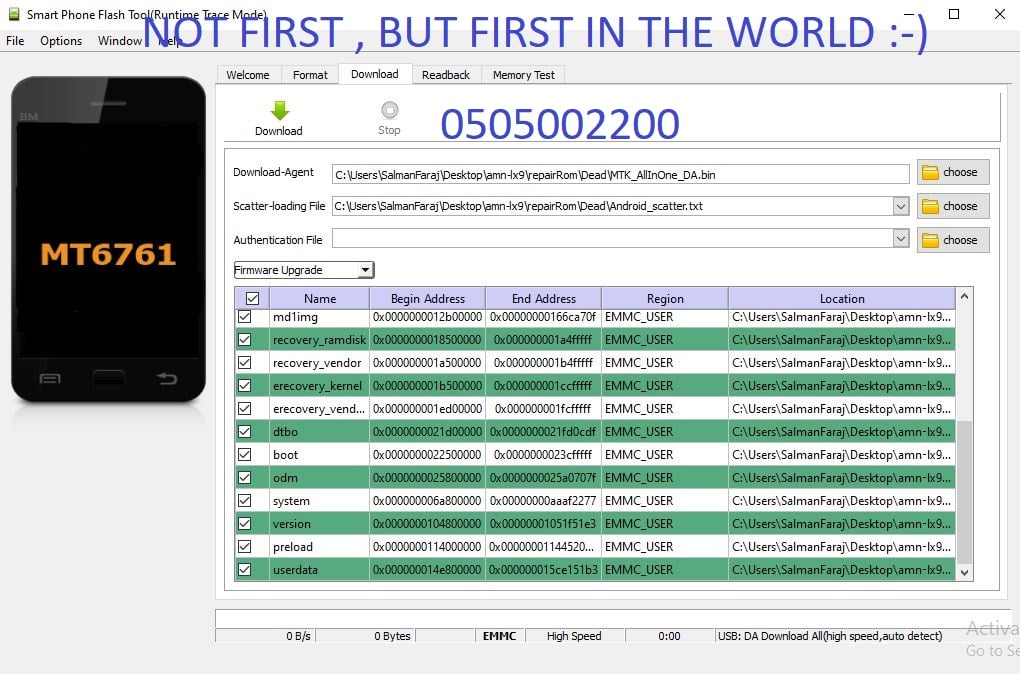Switch to the Readback tab
1020x674 pixels.
click(446, 75)
